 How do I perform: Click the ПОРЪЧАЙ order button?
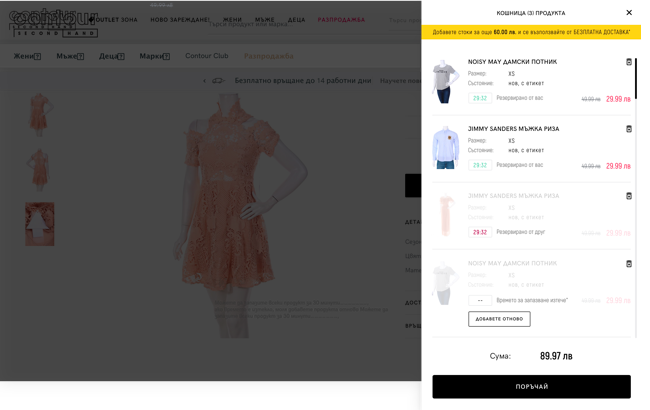[531, 386]
